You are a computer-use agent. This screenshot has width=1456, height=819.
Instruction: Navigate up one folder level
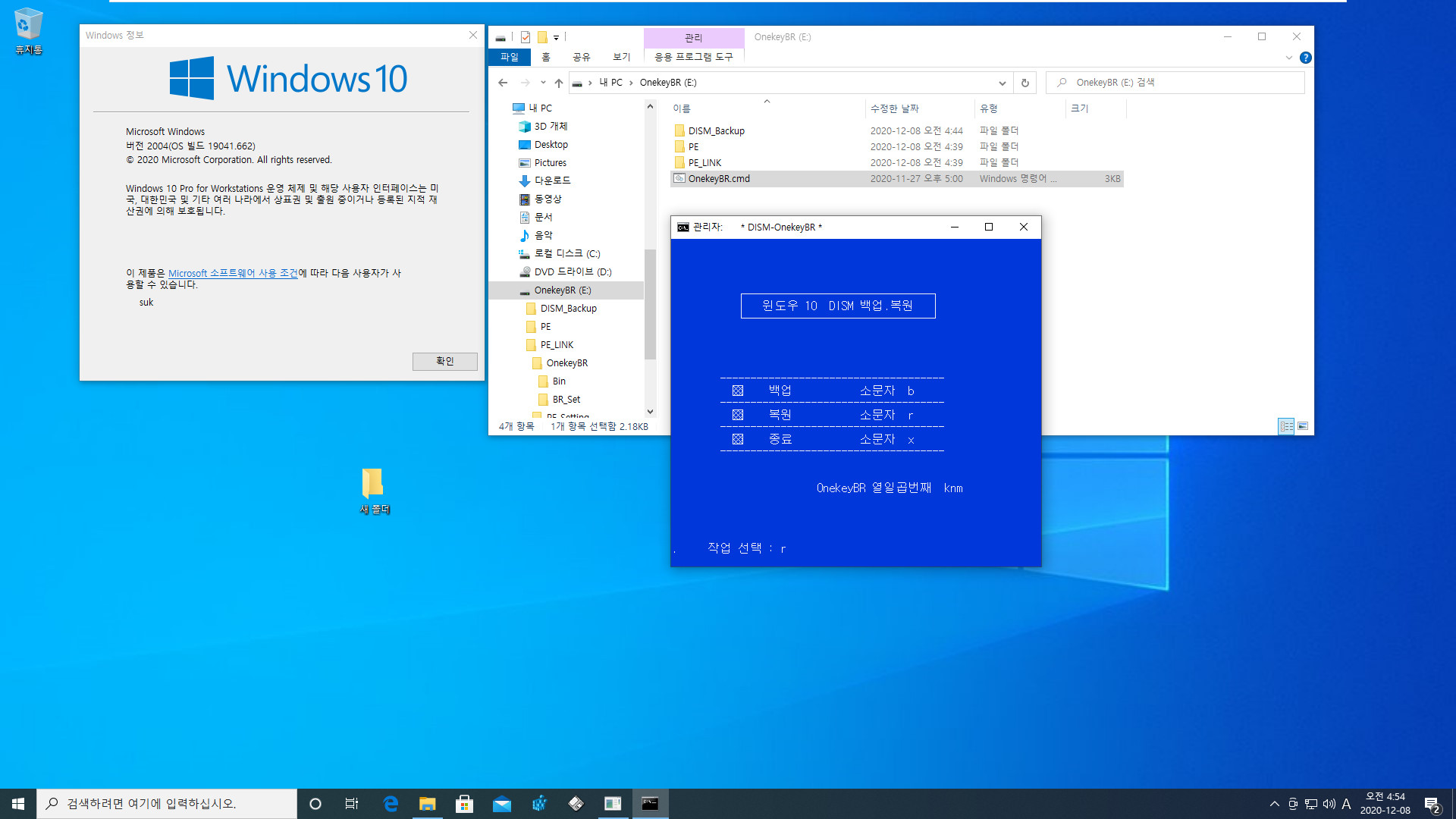559,83
